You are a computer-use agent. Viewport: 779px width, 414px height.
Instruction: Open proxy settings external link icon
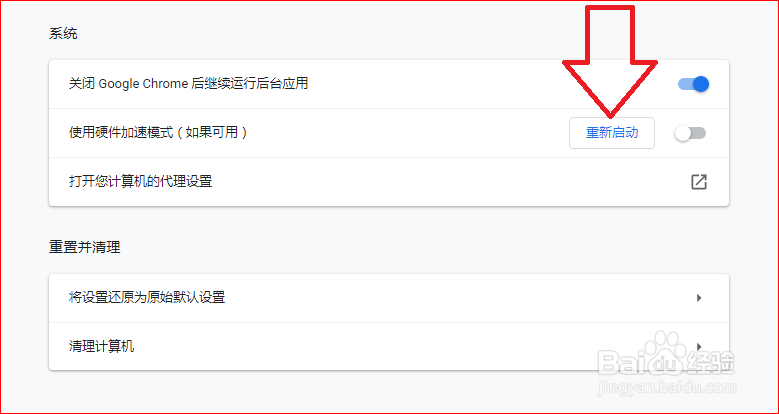point(699,182)
